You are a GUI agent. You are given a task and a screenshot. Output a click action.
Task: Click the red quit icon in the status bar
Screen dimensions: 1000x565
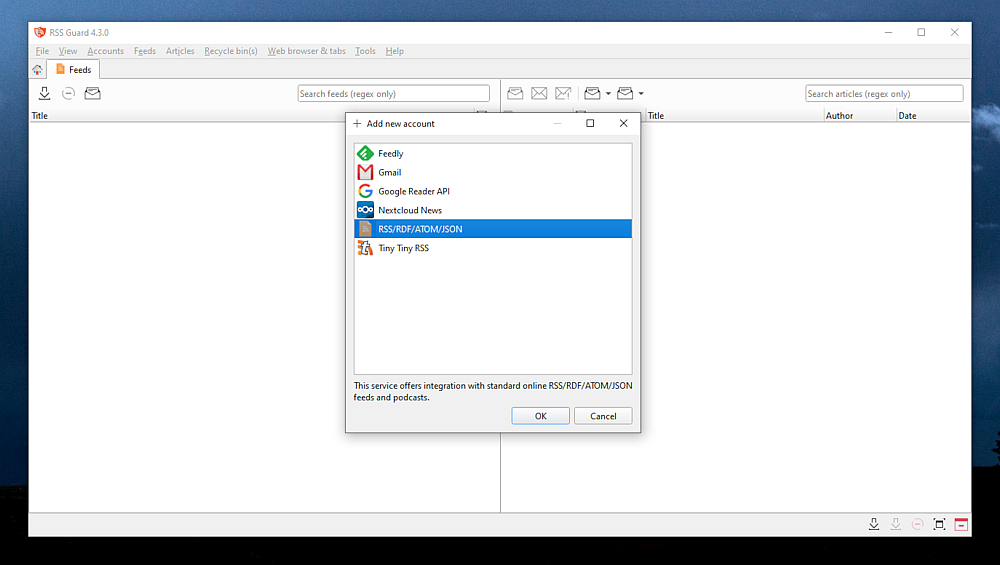tap(961, 524)
